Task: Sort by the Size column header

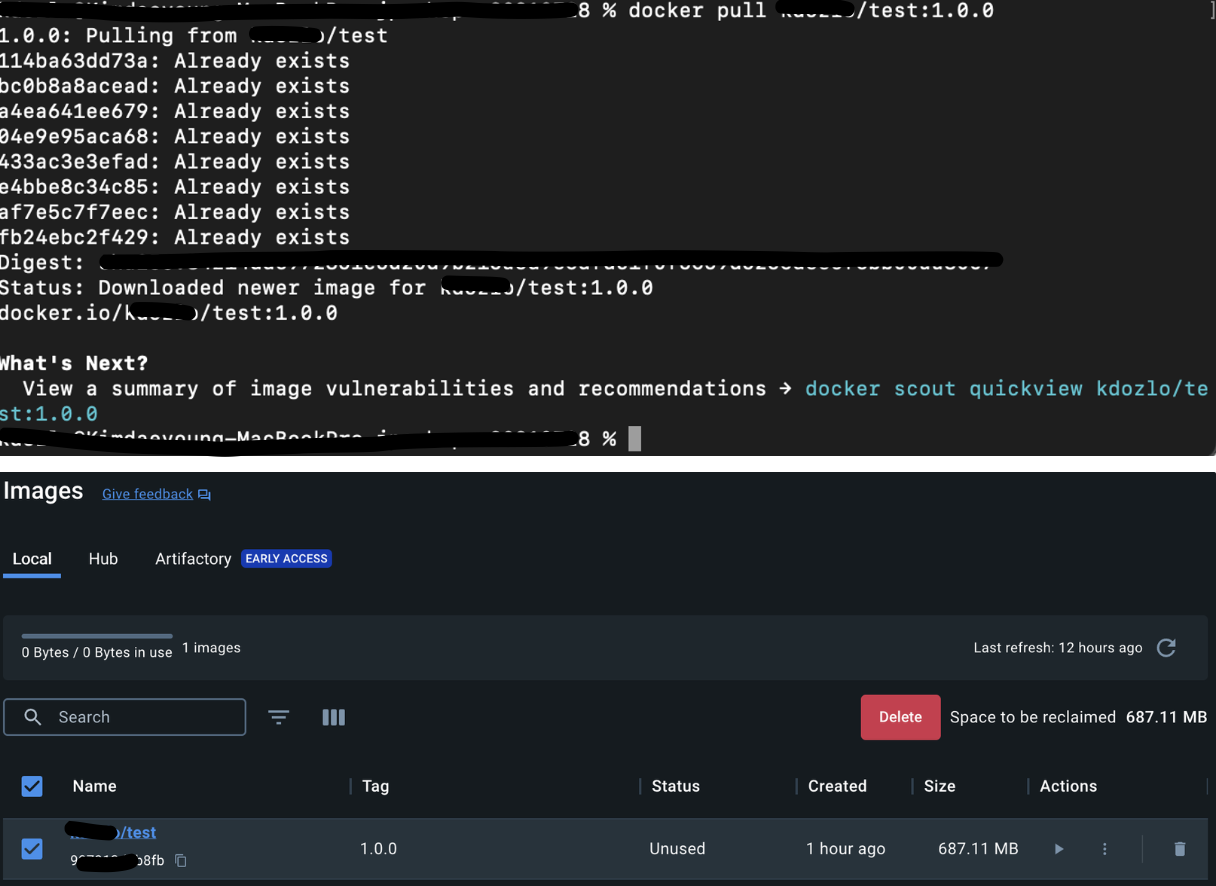Action: (940, 786)
